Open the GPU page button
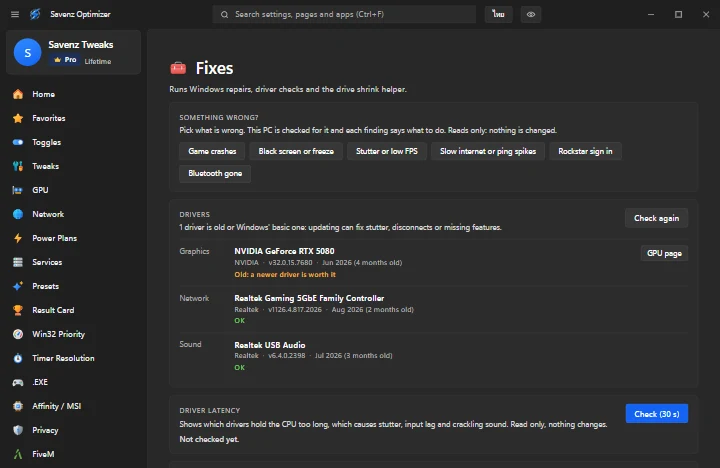The width and height of the screenshot is (720, 468). (x=664, y=254)
